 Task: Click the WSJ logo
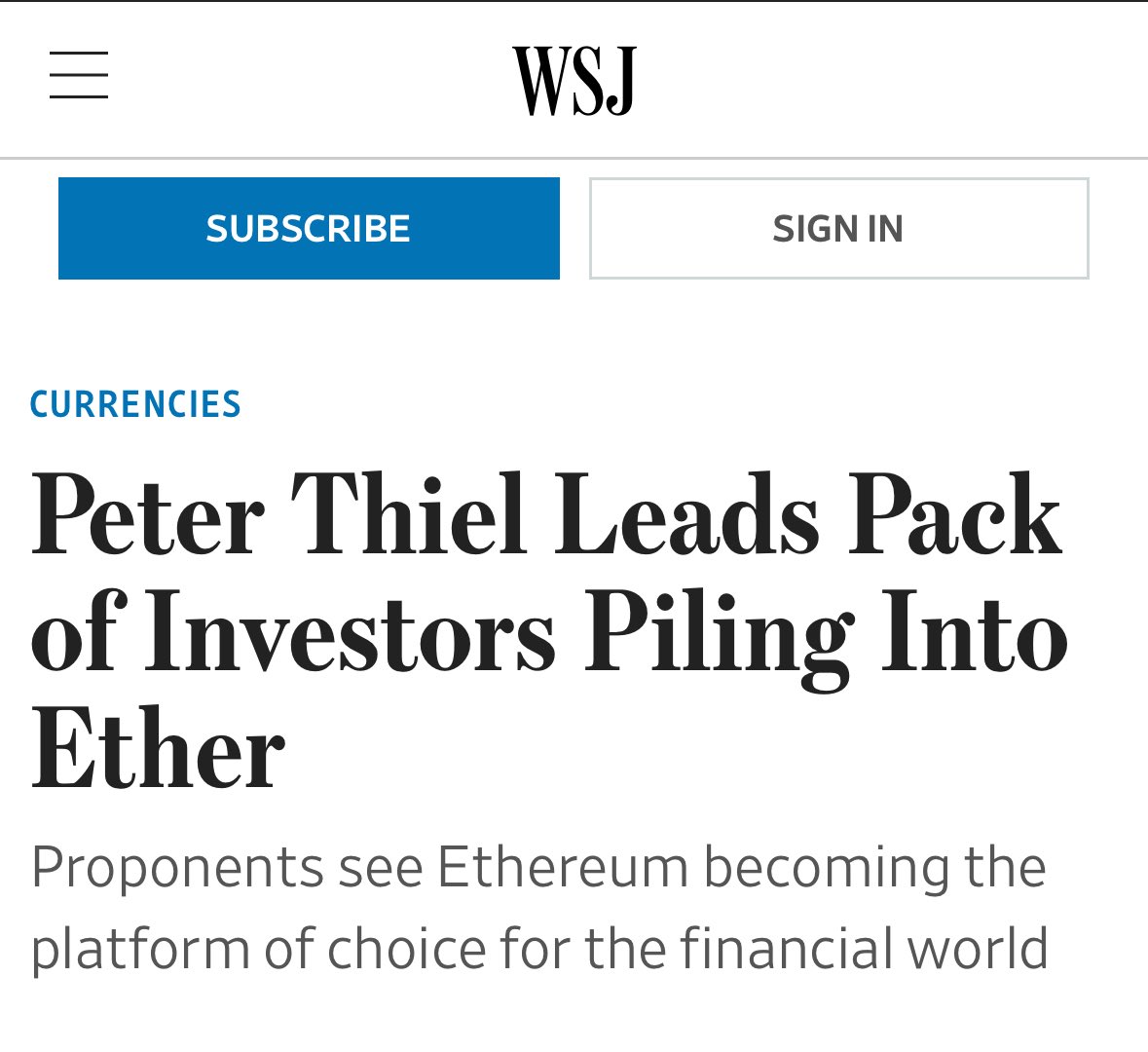pyautogui.click(x=574, y=81)
